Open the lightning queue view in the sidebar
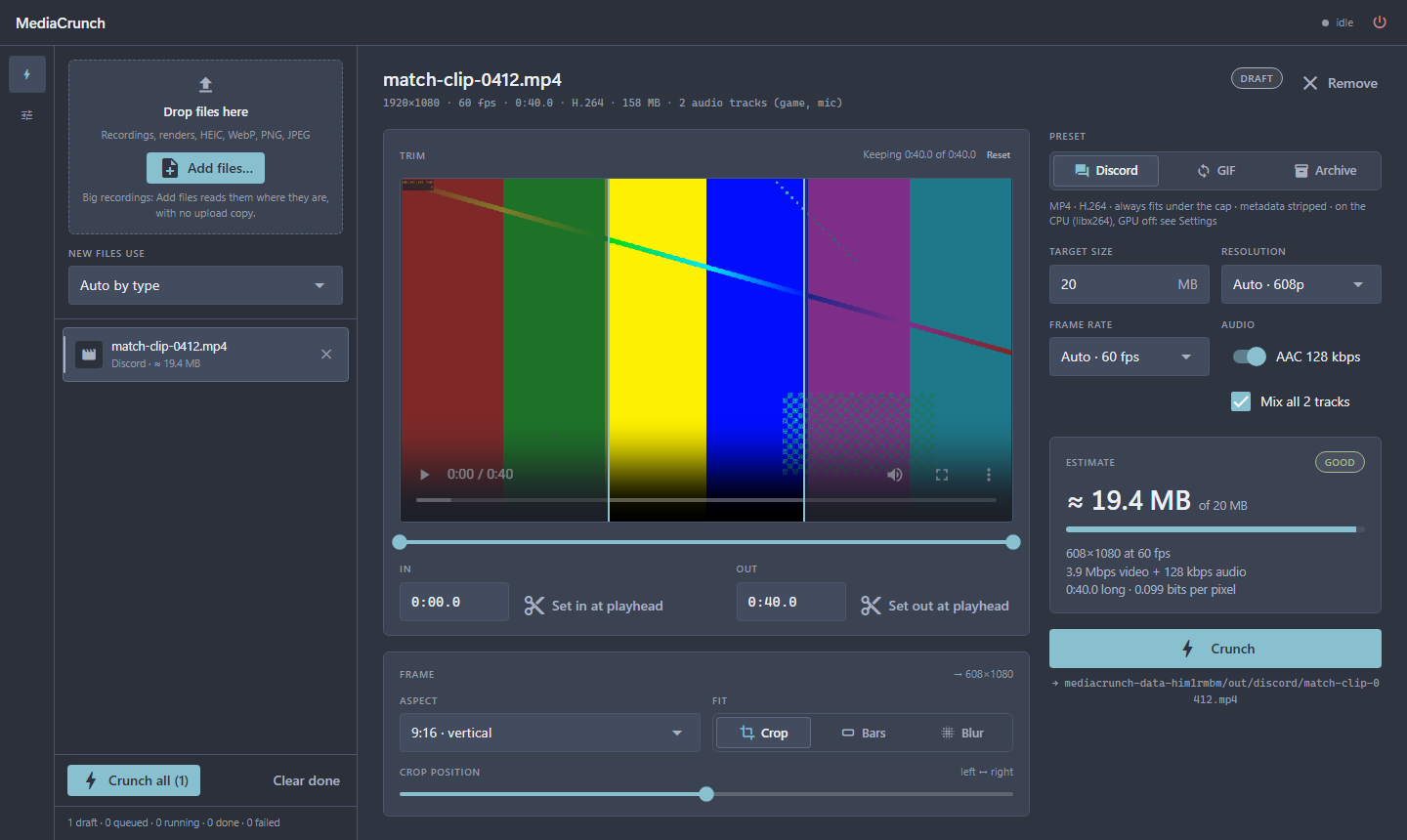The width and height of the screenshot is (1407, 840). (x=27, y=74)
